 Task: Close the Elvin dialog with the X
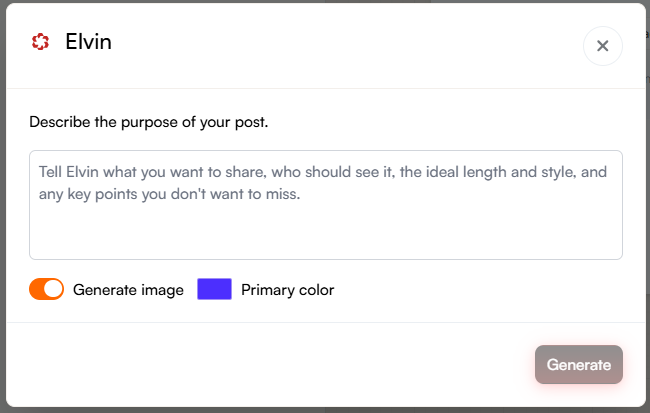602,46
